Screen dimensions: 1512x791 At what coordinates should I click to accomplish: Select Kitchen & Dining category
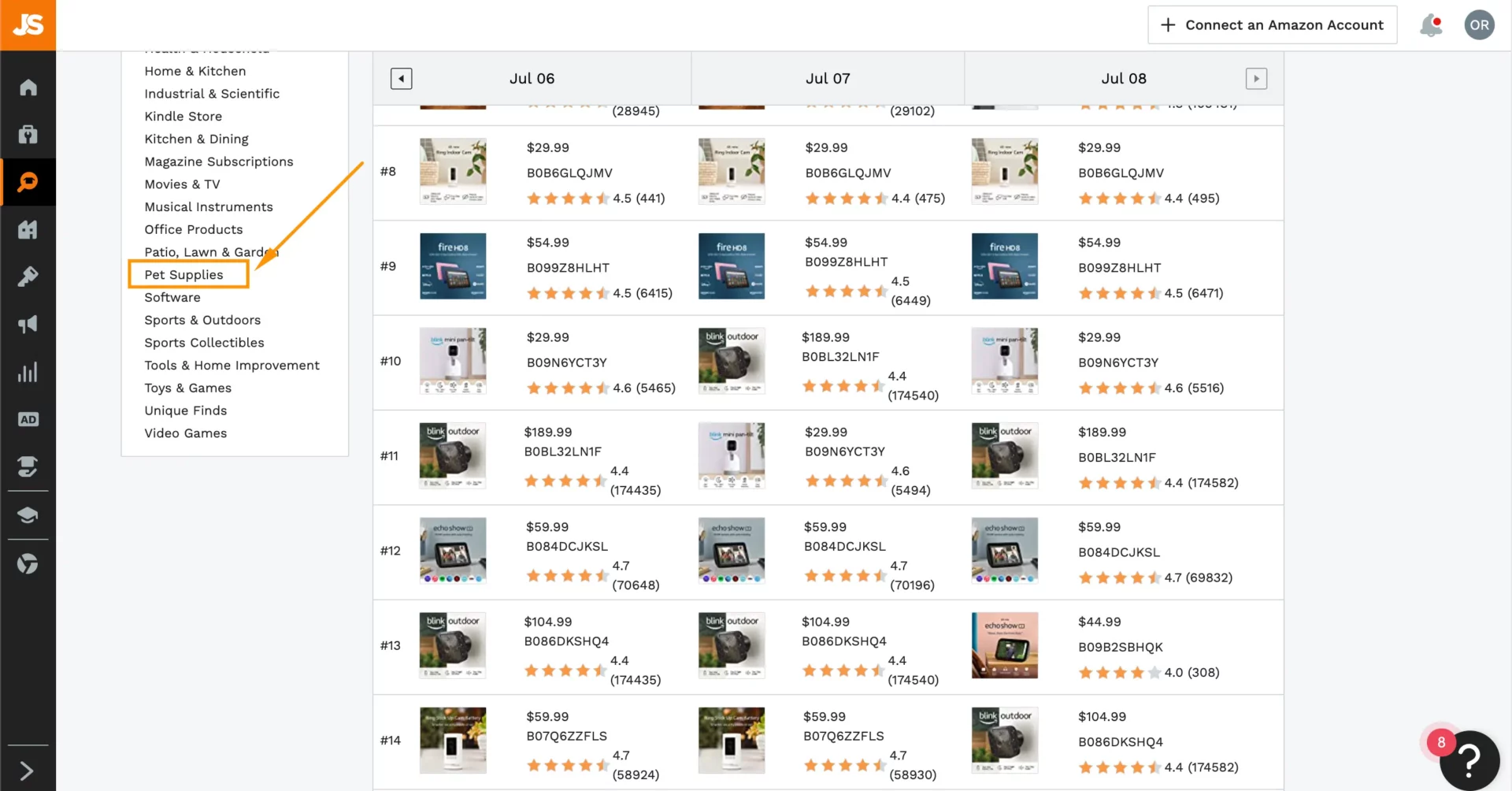click(x=196, y=139)
